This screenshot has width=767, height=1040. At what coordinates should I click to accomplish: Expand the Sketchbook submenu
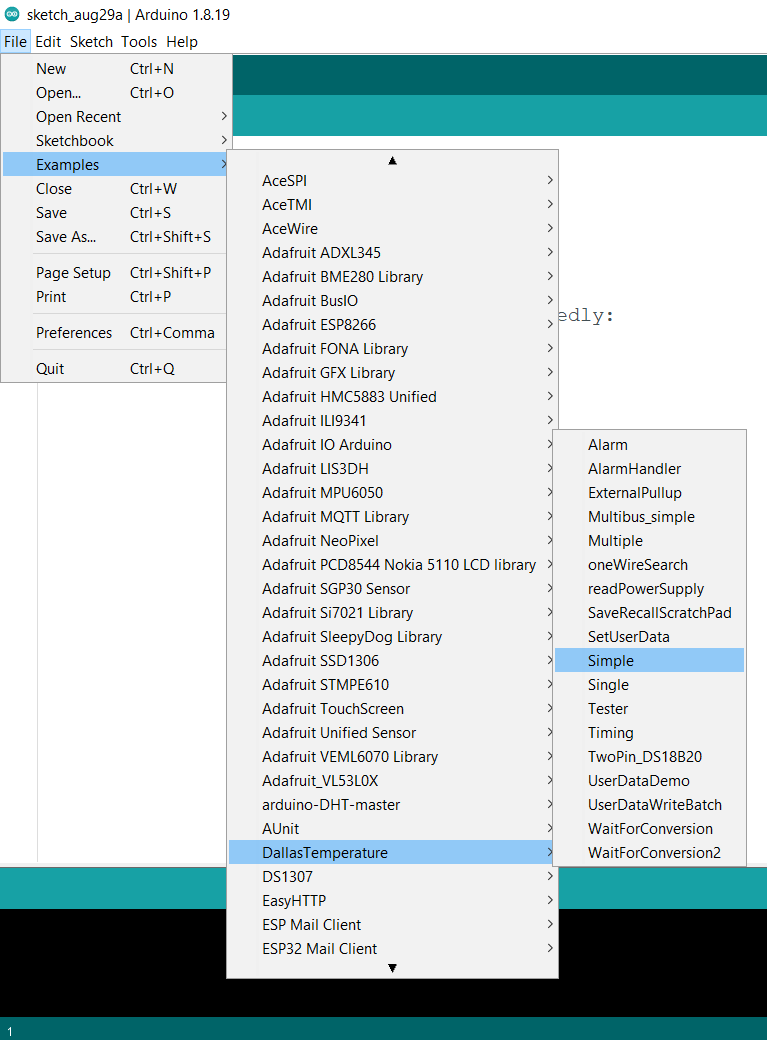pos(75,141)
